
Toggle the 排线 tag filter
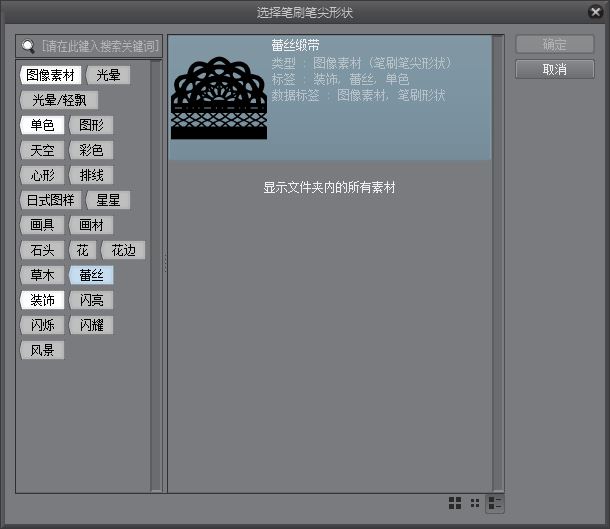[91, 175]
